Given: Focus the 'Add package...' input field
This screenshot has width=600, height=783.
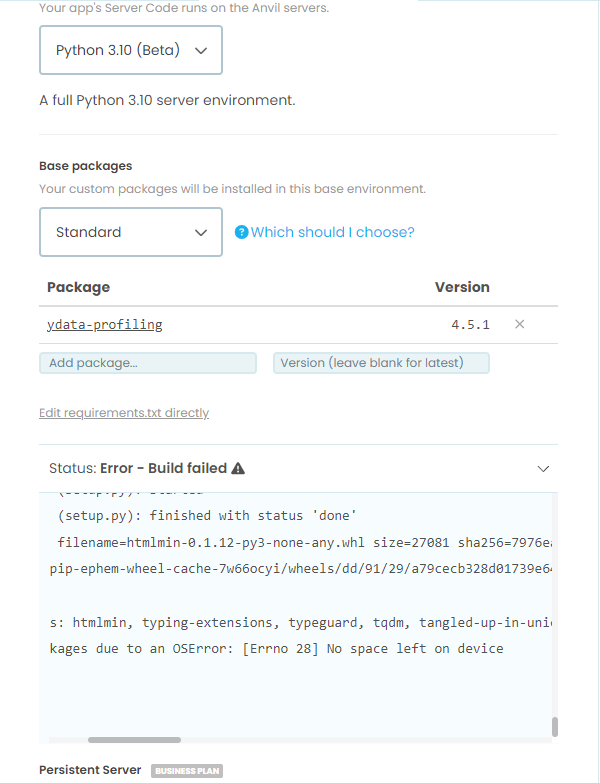Looking at the screenshot, I should [148, 363].
